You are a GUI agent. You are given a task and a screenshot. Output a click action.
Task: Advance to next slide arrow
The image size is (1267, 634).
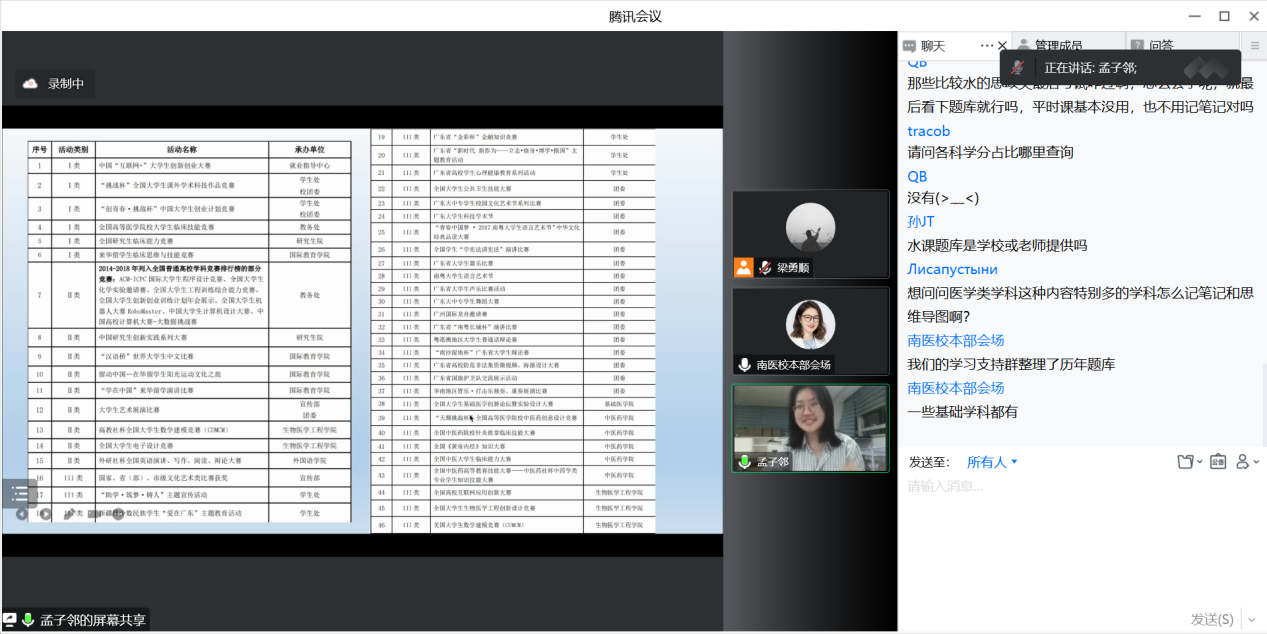[x=46, y=514]
